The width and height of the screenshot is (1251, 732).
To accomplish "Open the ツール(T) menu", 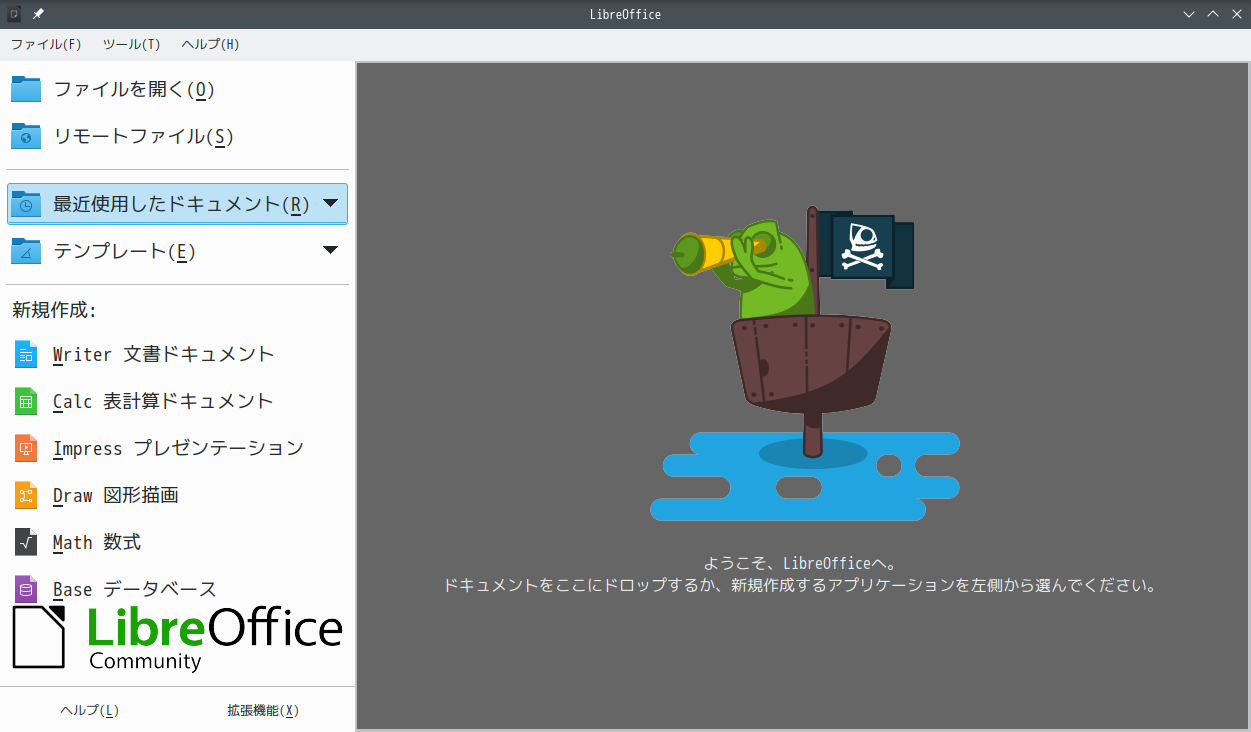I will point(131,44).
